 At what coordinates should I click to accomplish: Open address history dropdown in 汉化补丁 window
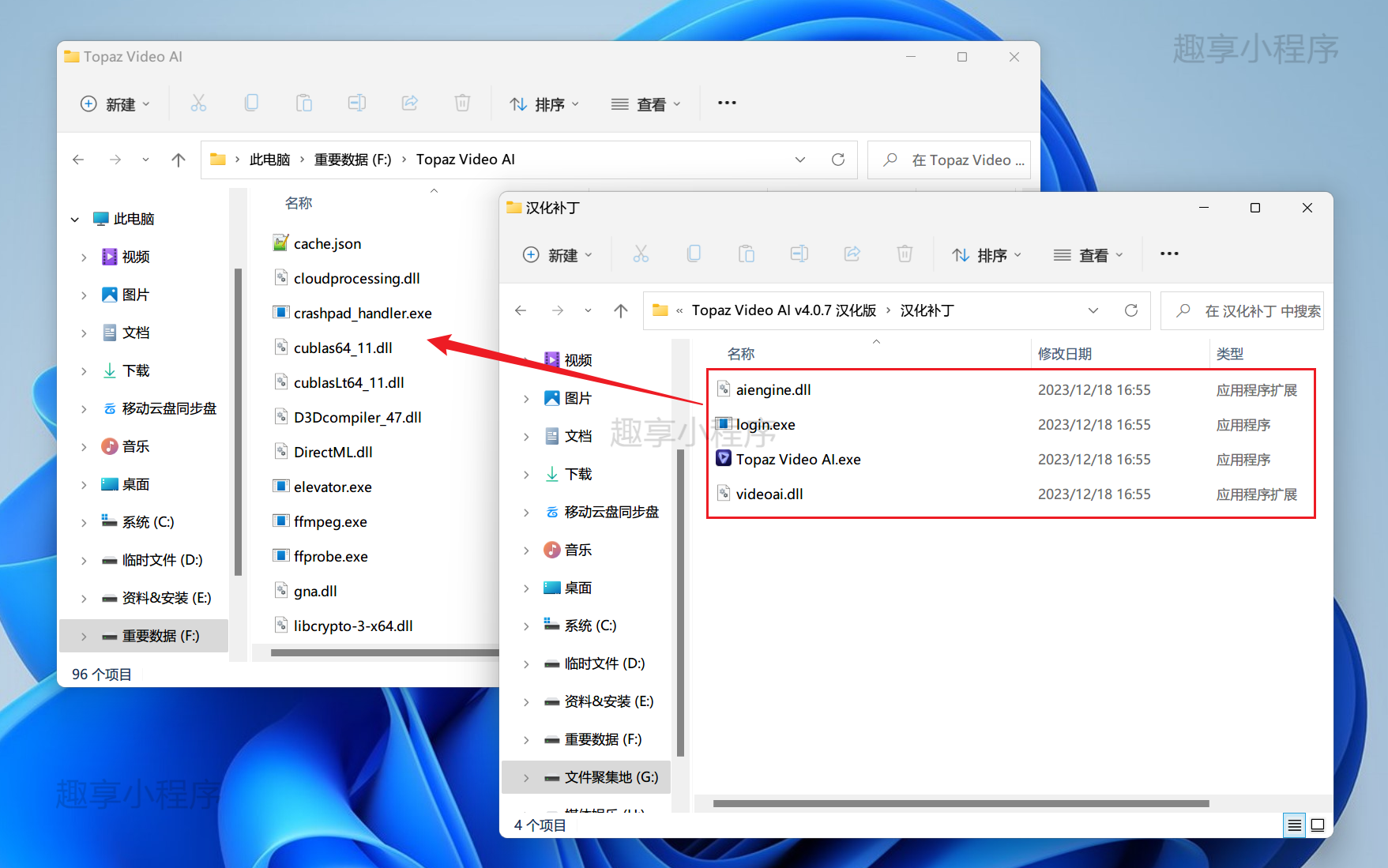pyautogui.click(x=1093, y=310)
